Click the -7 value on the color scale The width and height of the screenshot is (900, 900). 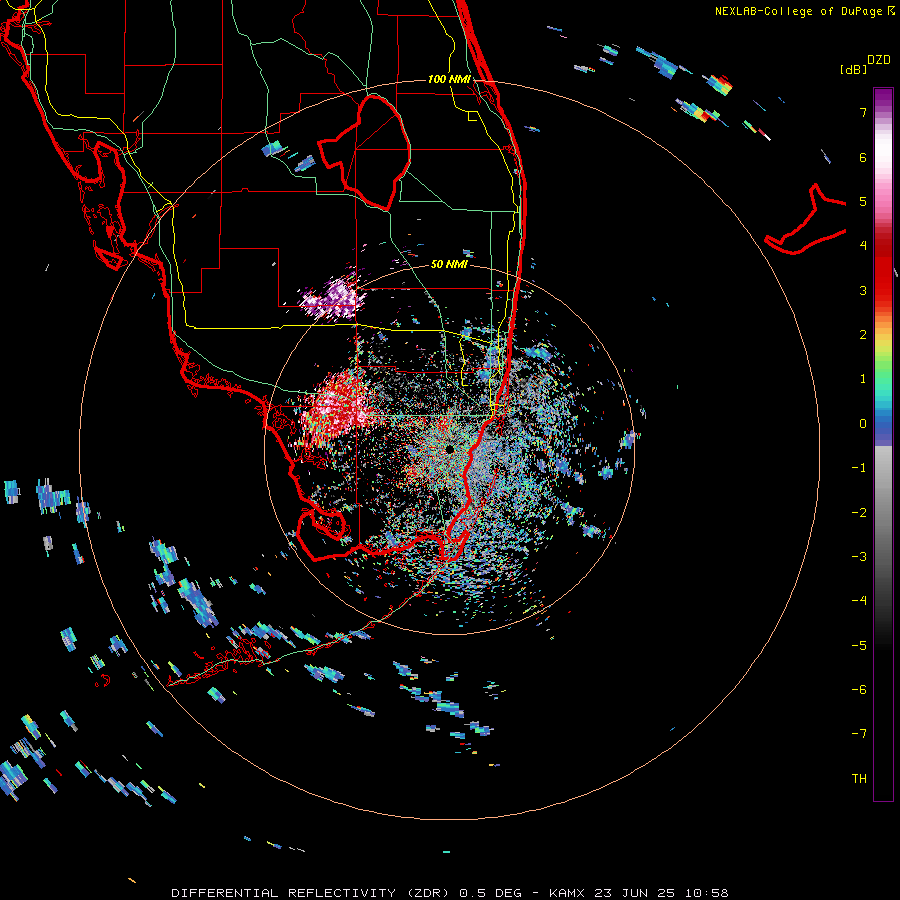(x=859, y=734)
